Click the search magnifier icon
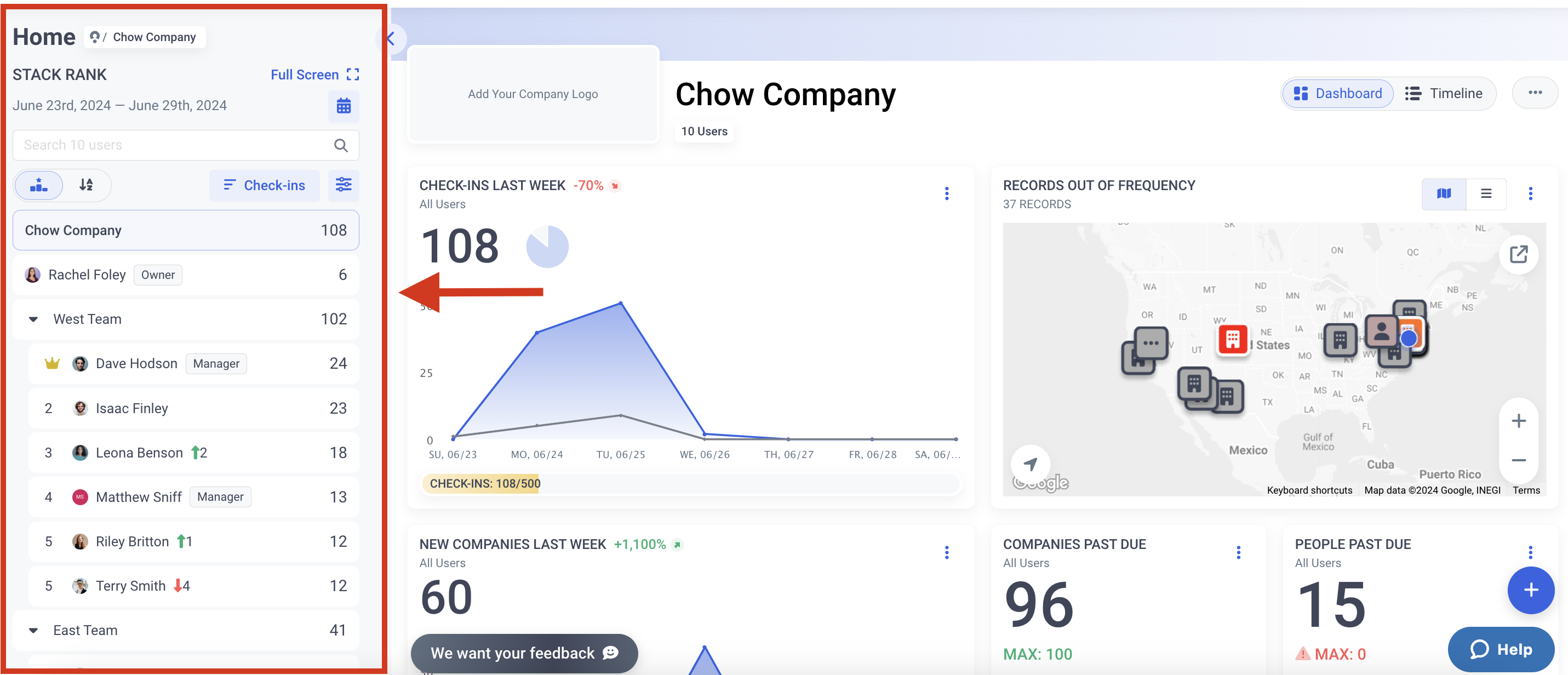The image size is (1568, 675). tap(341, 146)
